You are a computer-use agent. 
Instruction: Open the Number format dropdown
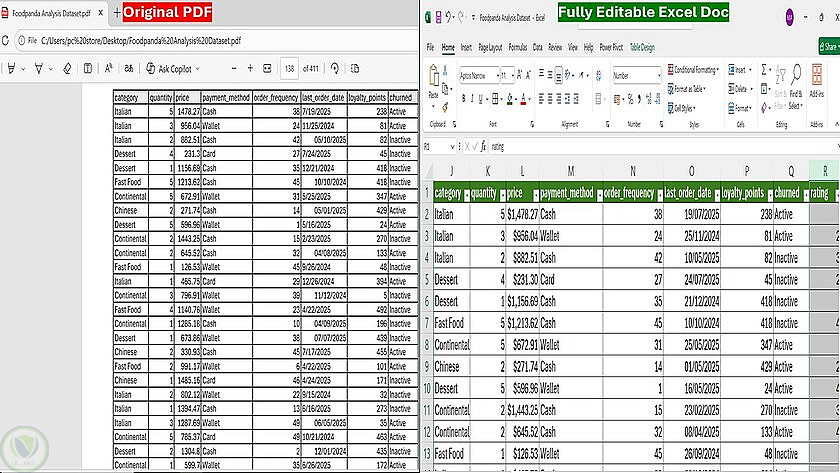[x=658, y=76]
